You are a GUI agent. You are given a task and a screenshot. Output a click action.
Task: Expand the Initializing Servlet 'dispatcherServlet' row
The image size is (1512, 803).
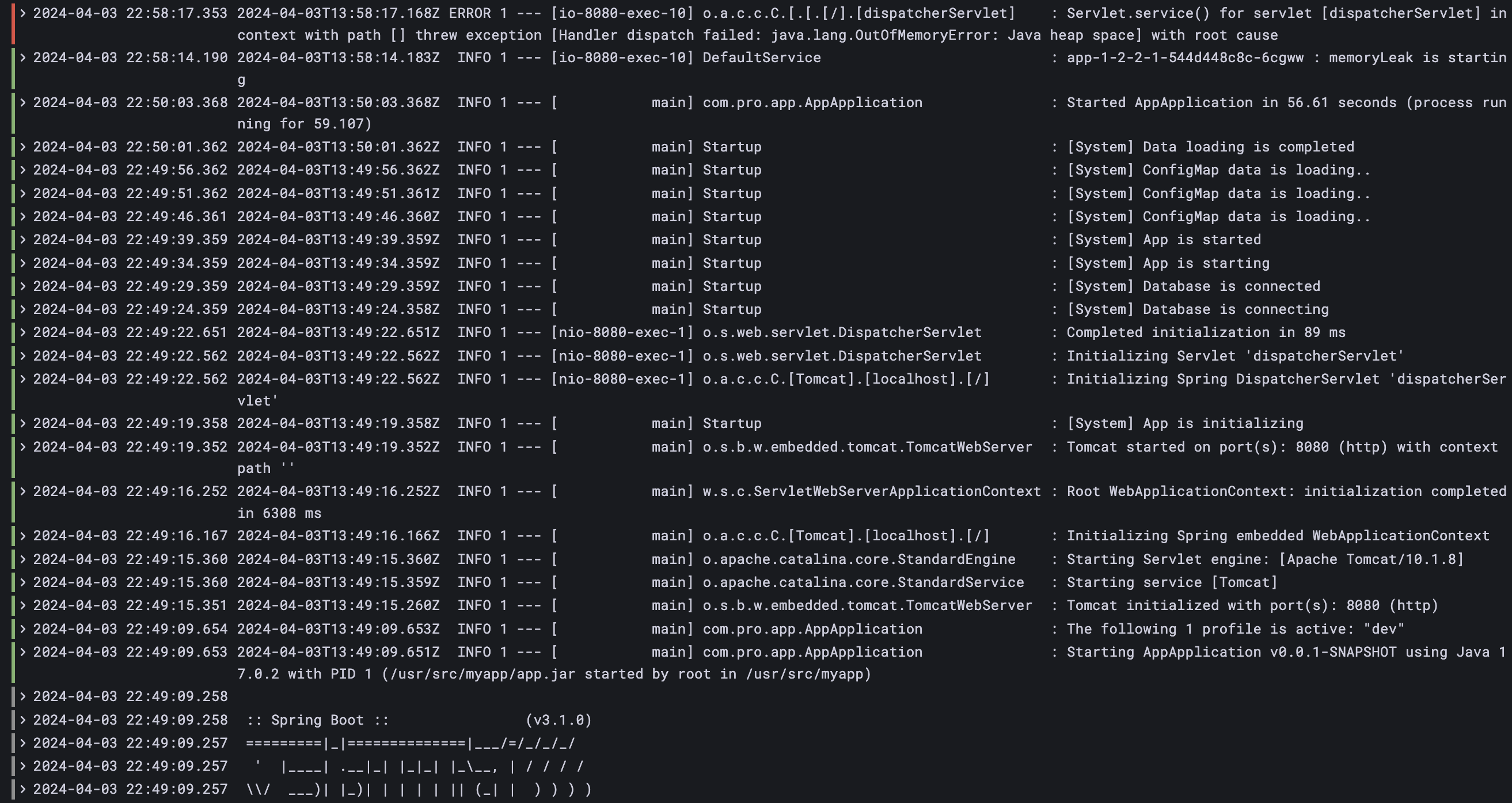coord(23,356)
